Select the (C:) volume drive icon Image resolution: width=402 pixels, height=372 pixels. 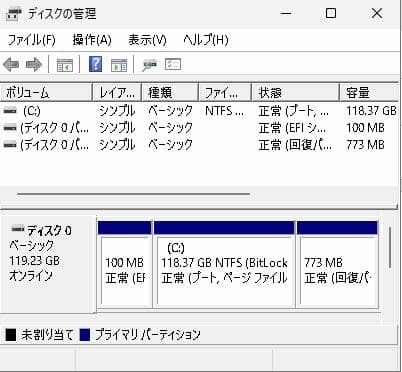tap(10, 111)
